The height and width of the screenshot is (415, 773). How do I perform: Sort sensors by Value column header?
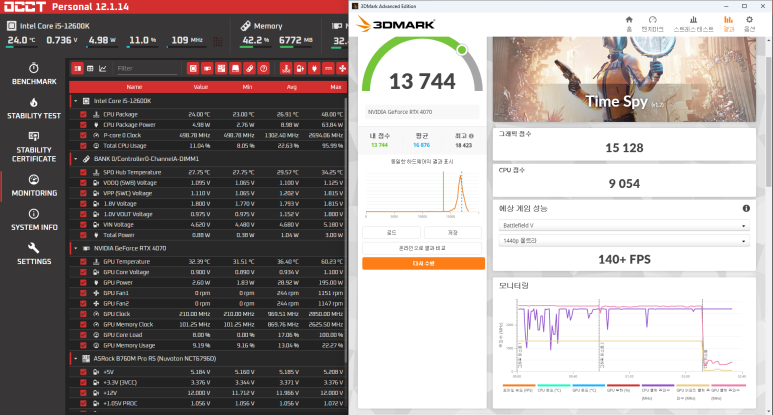pyautogui.click(x=201, y=87)
